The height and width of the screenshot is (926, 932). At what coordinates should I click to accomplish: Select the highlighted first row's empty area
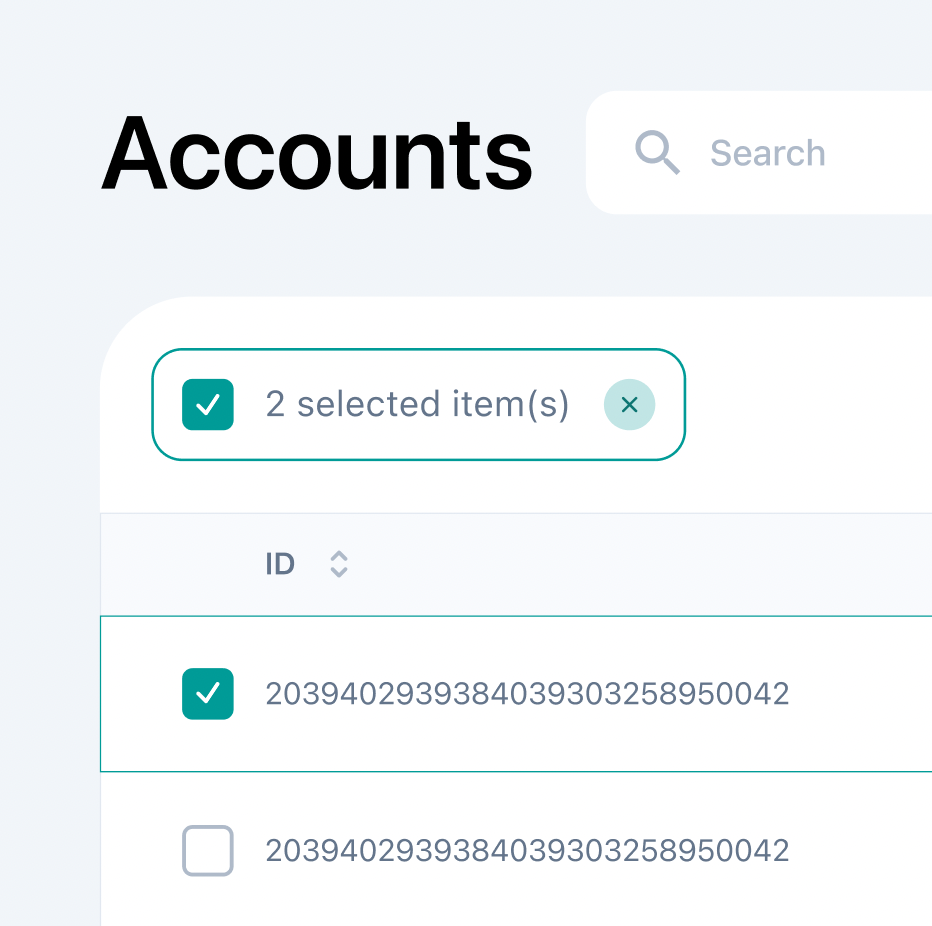(862, 694)
